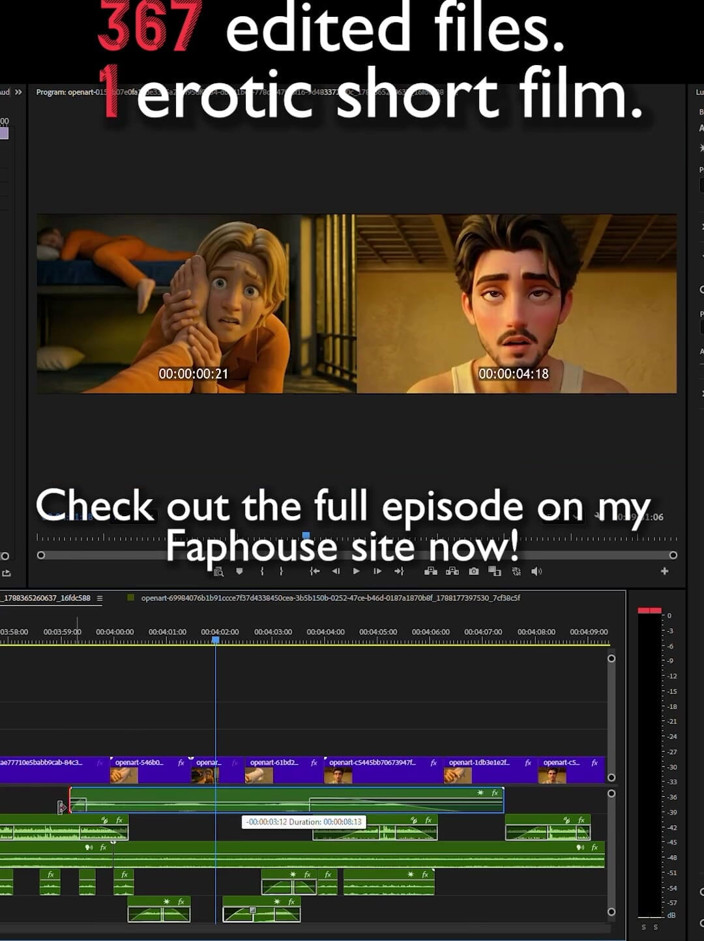The image size is (704, 941).
Task: Show hidden panels with the double-chevron
Action: [19, 92]
